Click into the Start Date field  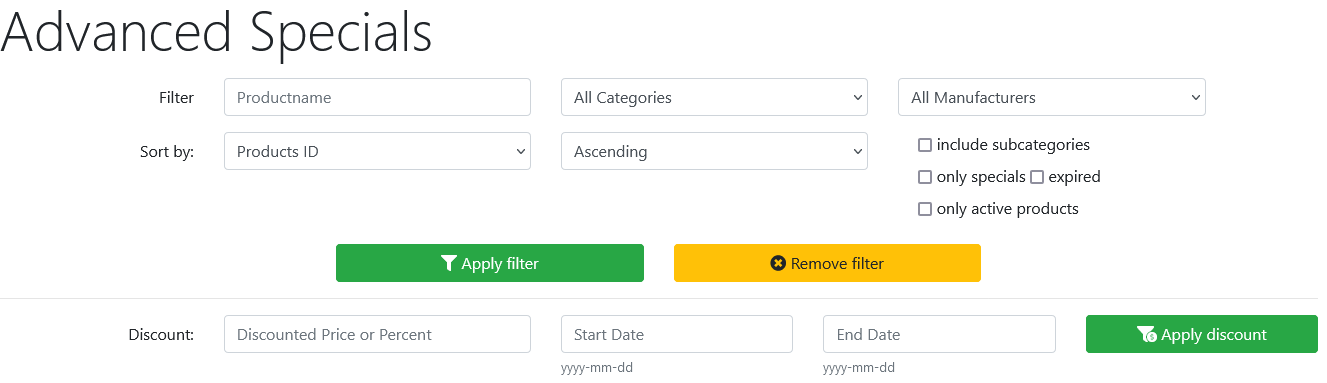677,335
